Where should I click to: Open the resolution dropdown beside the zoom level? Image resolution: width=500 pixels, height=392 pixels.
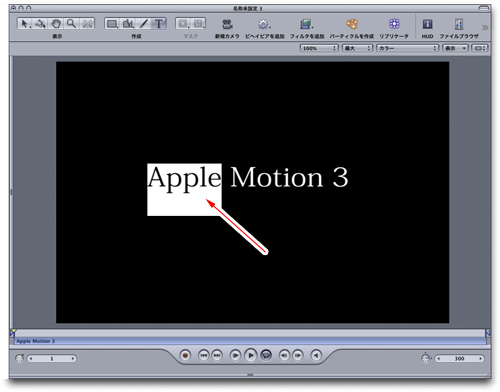357,48
